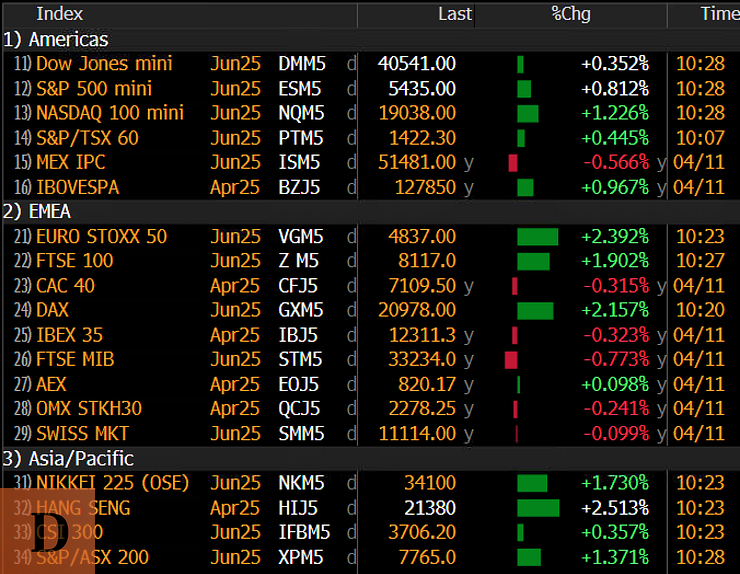Click last price 20978.00
The height and width of the screenshot is (574, 740).
coord(417,310)
